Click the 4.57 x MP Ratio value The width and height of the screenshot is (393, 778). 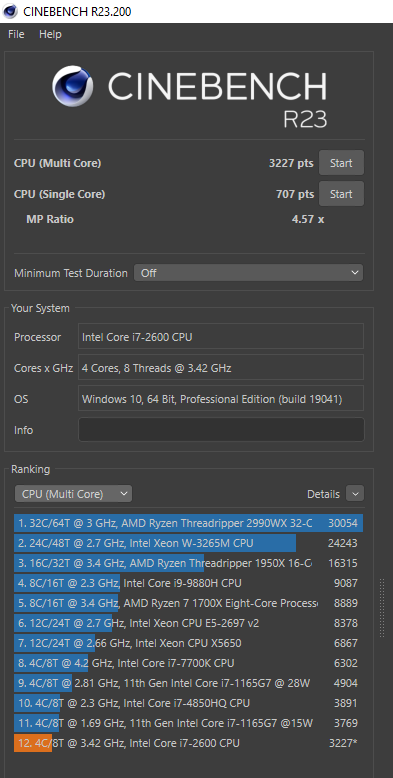pyautogui.click(x=308, y=219)
